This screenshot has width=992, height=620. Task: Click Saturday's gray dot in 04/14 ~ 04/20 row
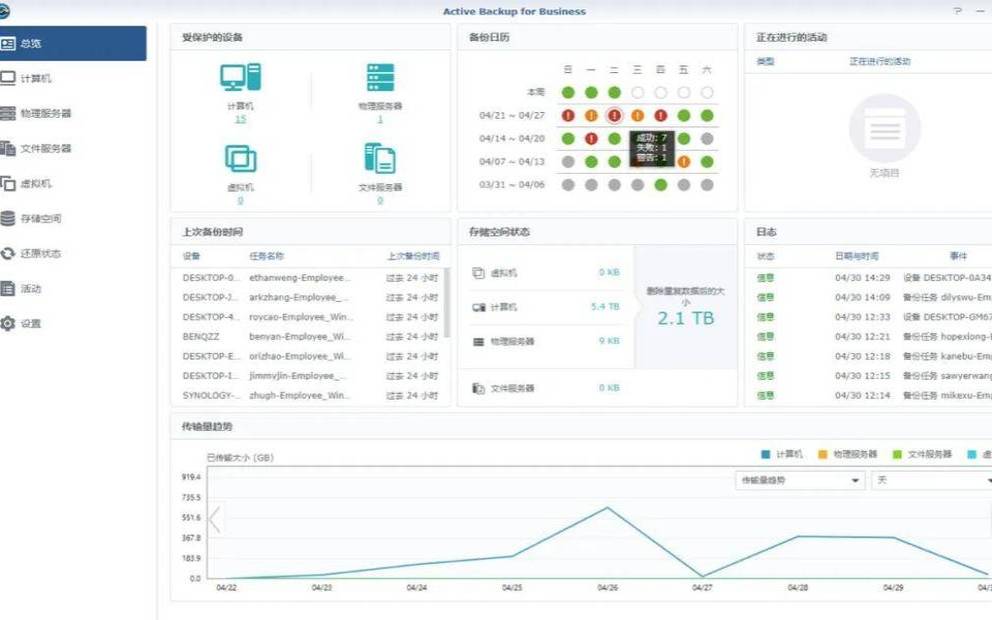coord(707,139)
